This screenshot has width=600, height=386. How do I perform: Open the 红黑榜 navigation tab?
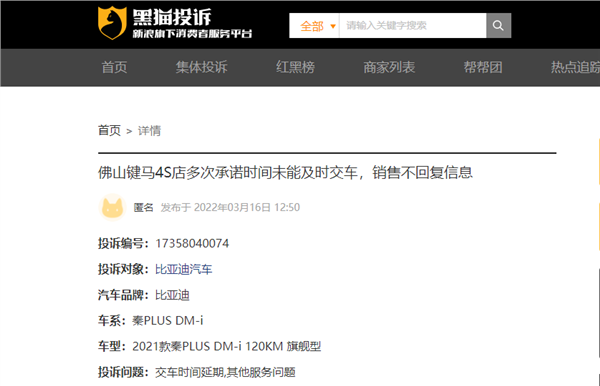[x=295, y=67]
